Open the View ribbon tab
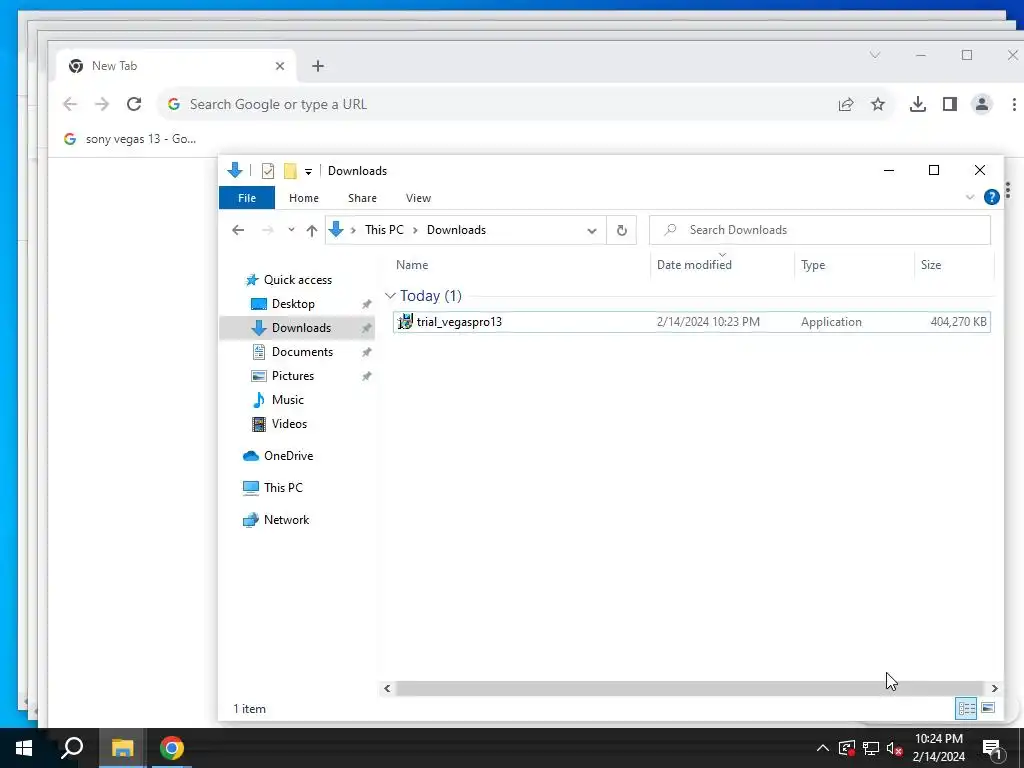1024x768 pixels. [x=418, y=198]
